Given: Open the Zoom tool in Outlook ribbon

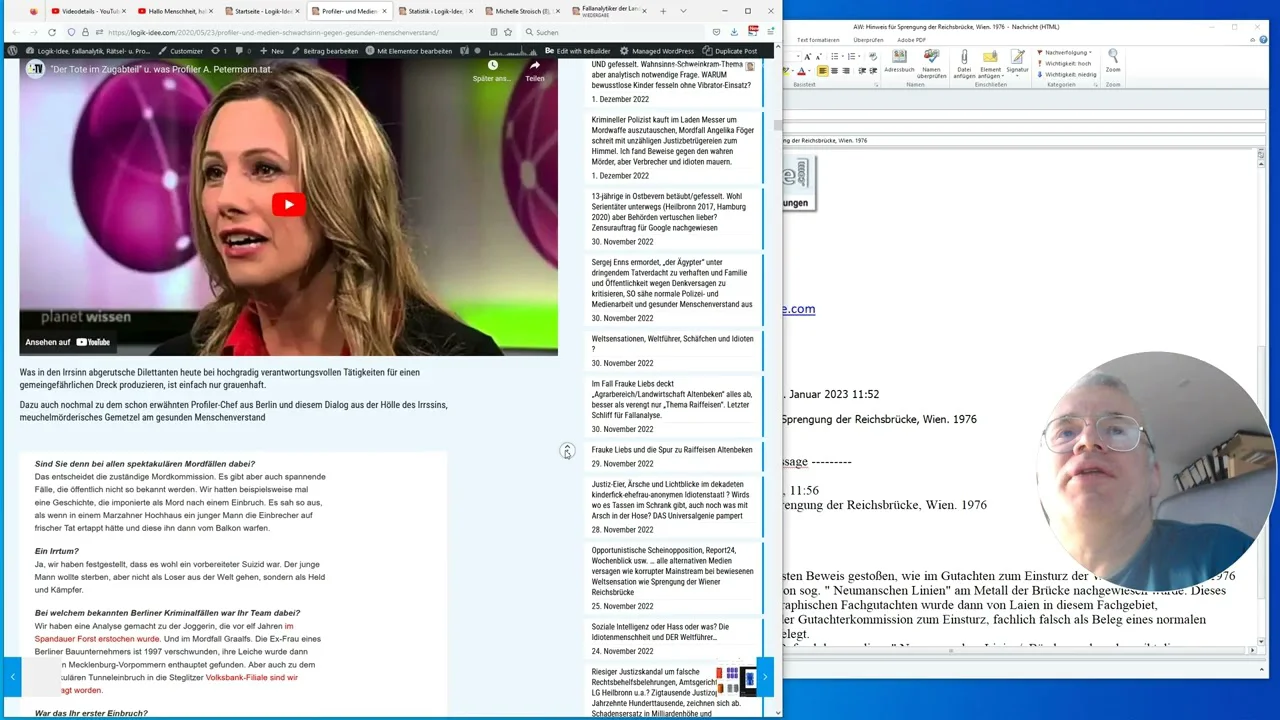Looking at the screenshot, I should click(x=1113, y=61).
